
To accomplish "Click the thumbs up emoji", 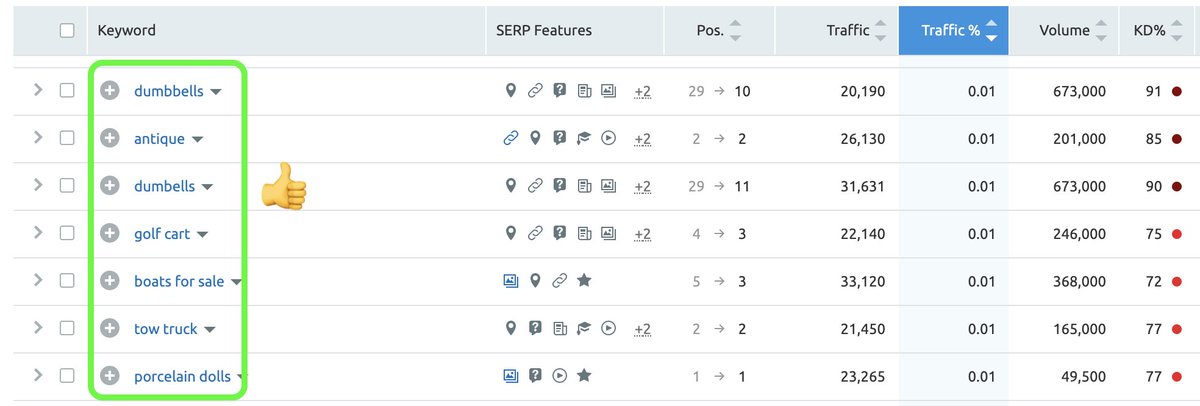I will click(x=283, y=187).
